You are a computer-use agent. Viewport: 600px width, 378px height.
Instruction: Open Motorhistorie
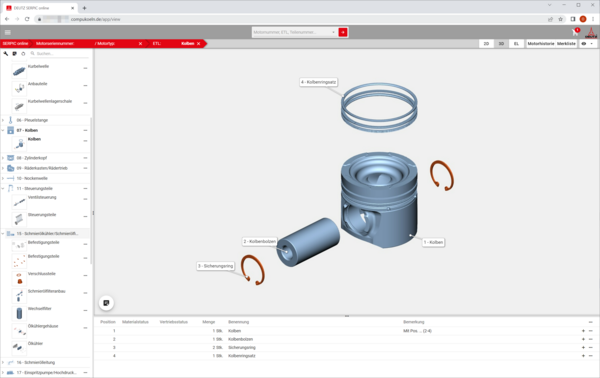point(541,44)
